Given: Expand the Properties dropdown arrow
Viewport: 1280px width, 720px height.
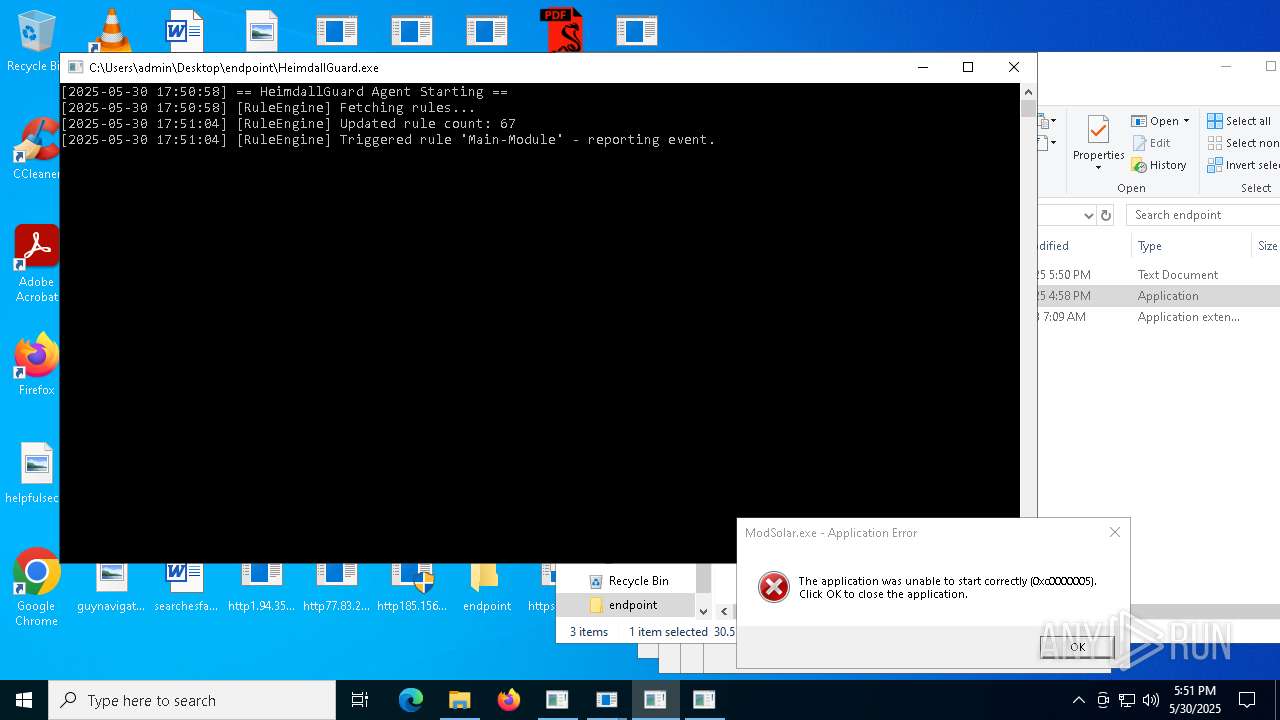Looking at the screenshot, I should (x=1098, y=168).
